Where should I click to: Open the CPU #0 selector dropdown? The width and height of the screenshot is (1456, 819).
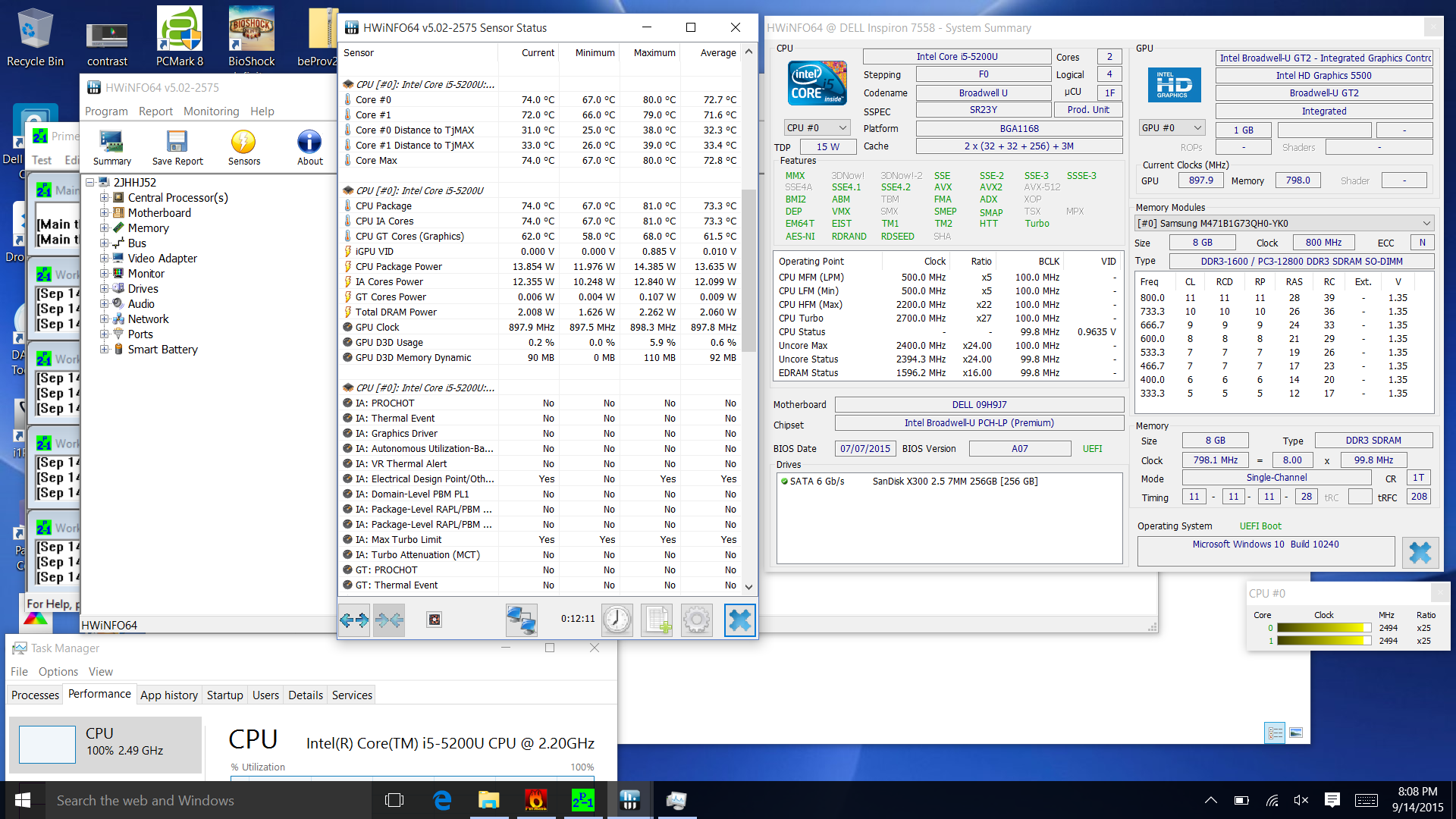coord(817,127)
